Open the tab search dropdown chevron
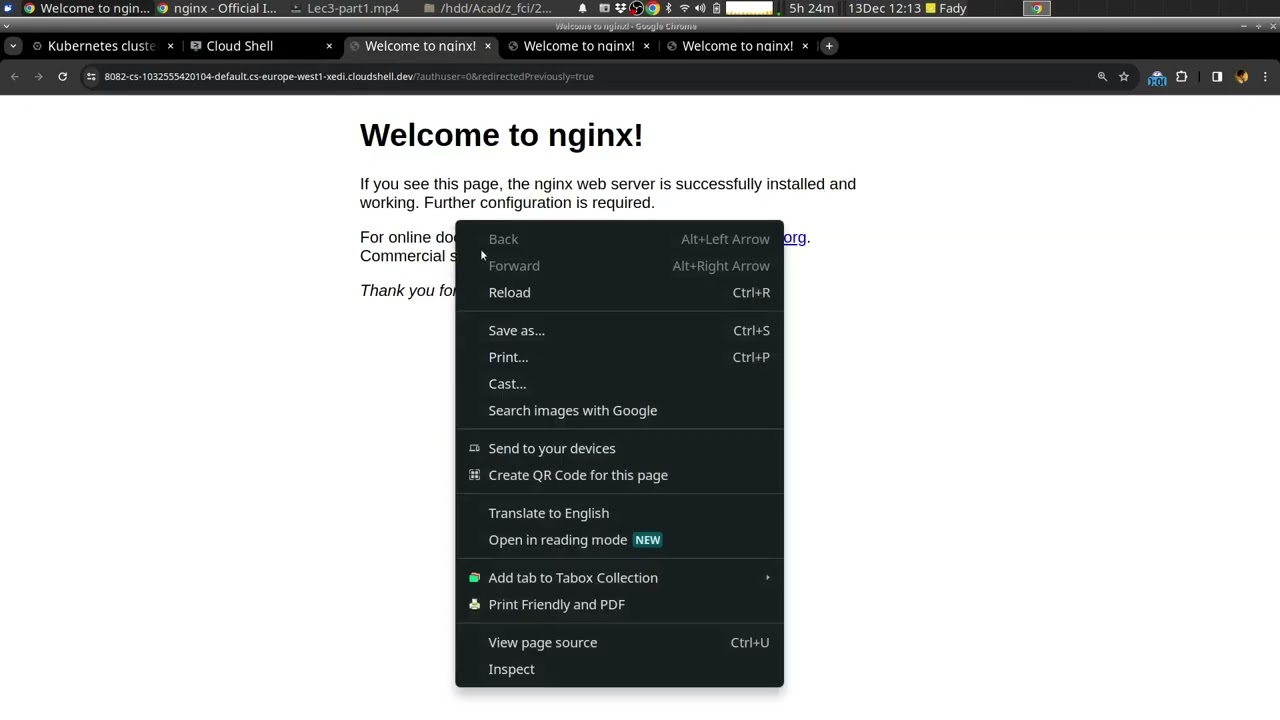Image resolution: width=1280 pixels, height=720 pixels. click(x=13, y=46)
